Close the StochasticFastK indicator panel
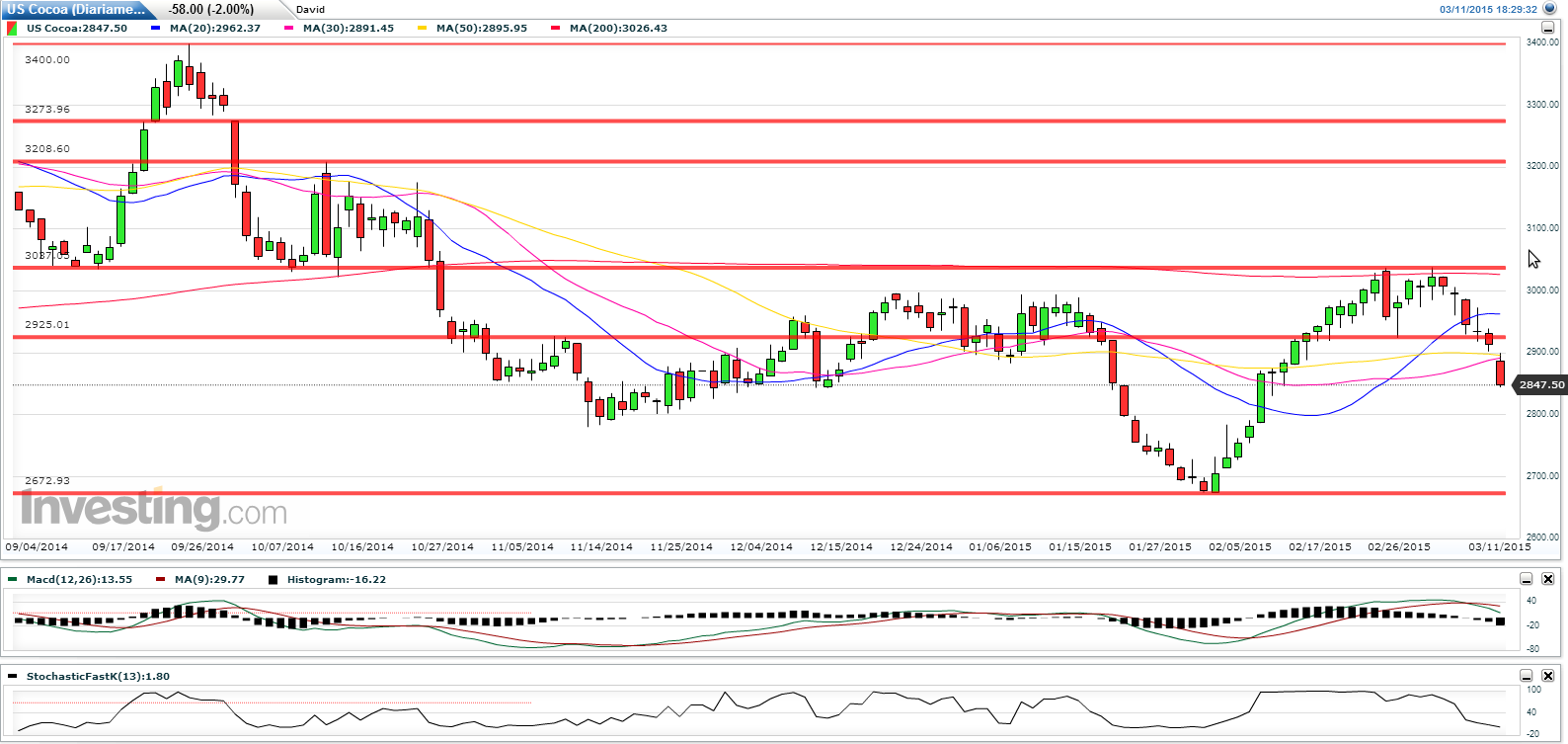 tap(1548, 676)
